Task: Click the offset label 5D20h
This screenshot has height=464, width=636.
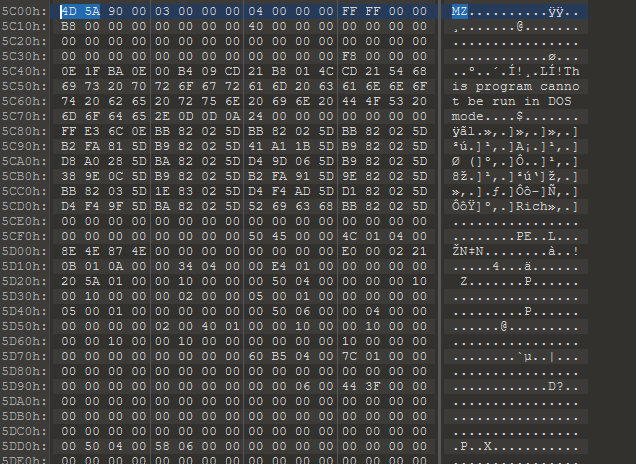Action: pyautogui.click(x=24, y=281)
